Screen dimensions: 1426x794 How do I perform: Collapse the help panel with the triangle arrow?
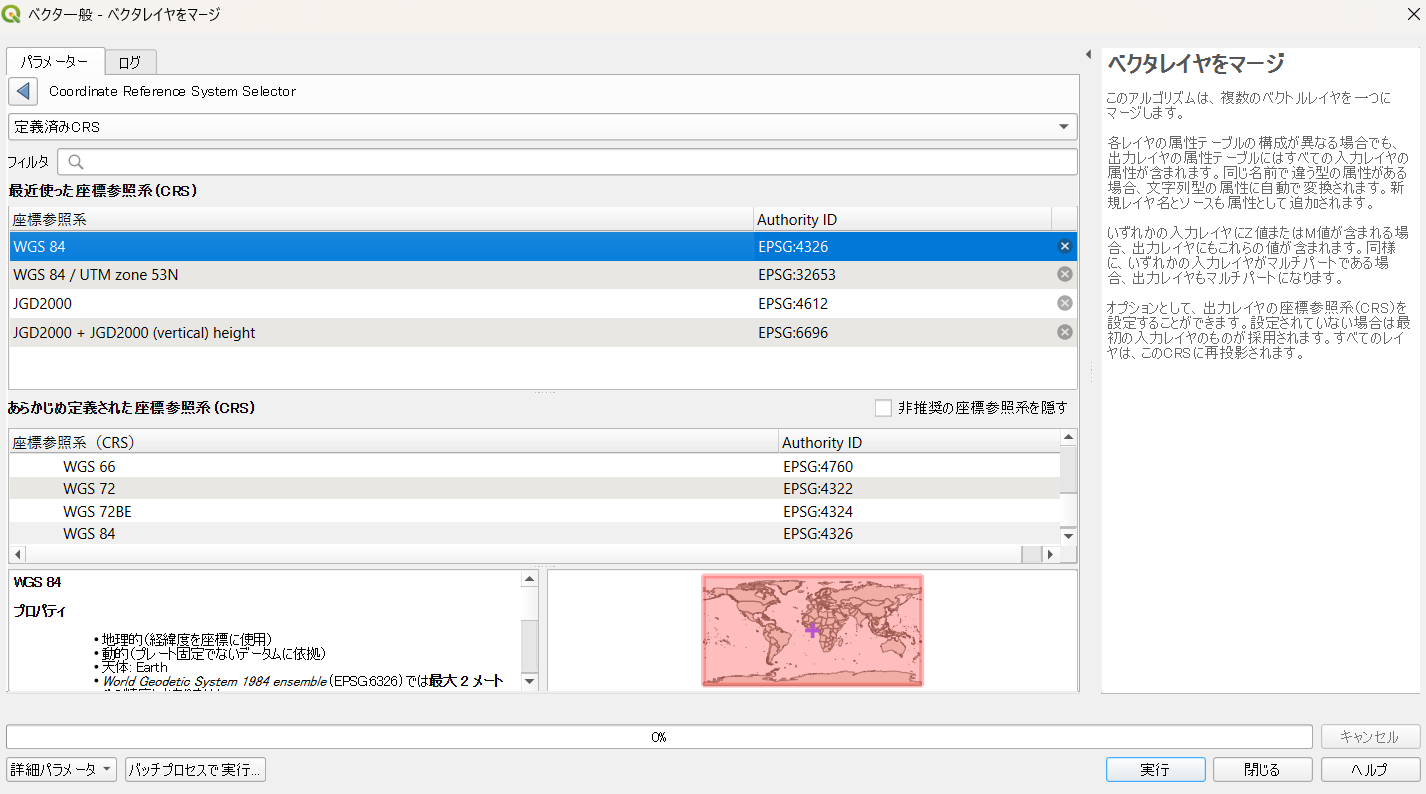coord(1088,54)
